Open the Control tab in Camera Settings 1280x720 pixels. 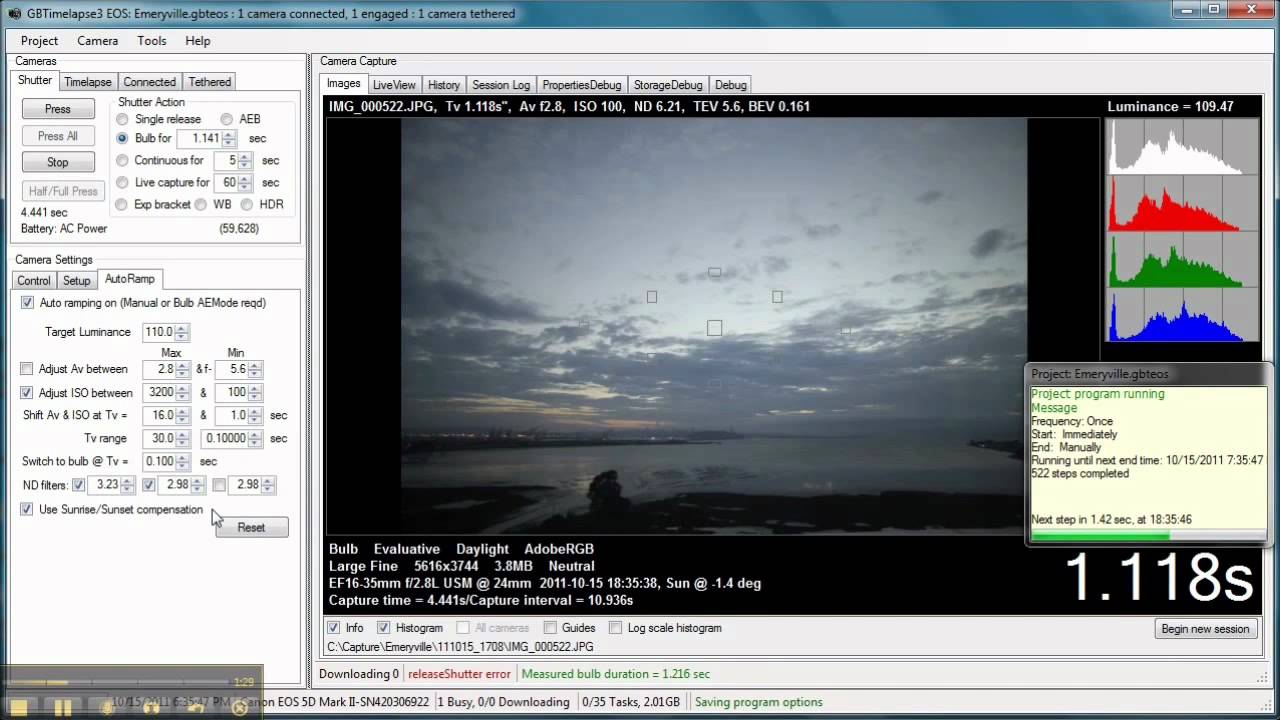click(x=34, y=281)
